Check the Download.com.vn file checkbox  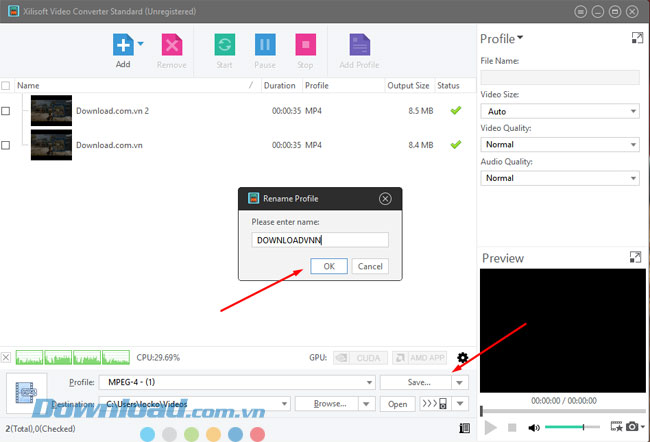point(5,145)
